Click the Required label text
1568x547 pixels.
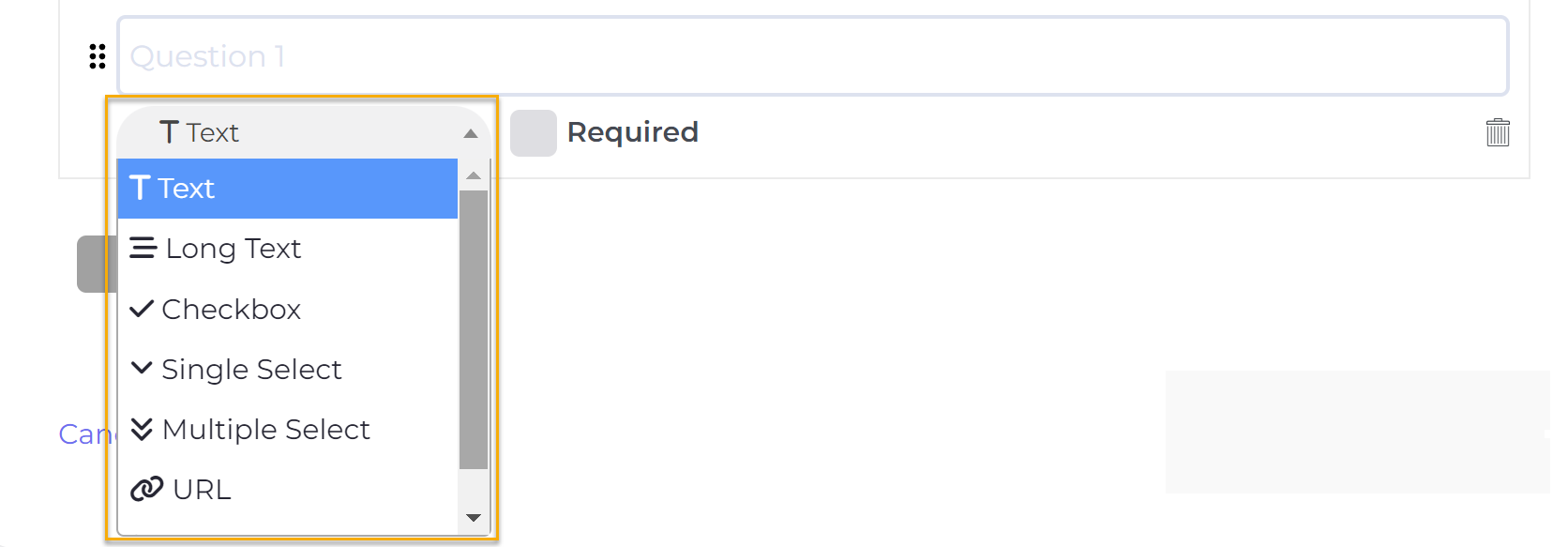tap(632, 132)
